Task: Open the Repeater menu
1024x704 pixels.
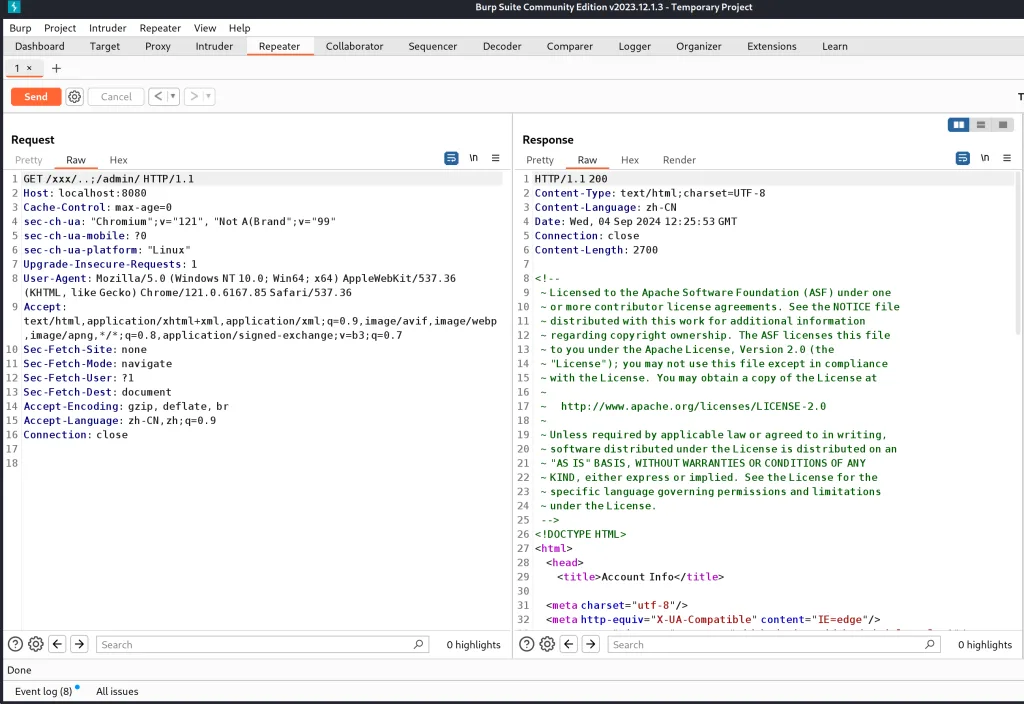Action: coord(160,28)
